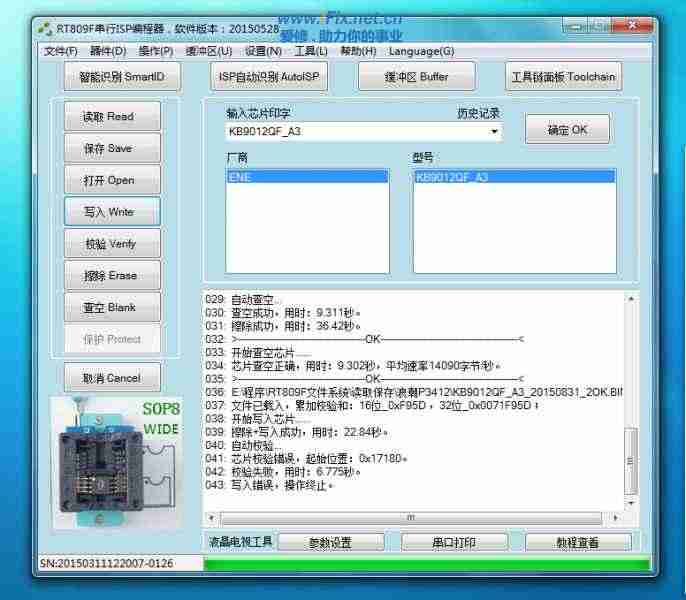Click the 擦除 Erase button
686x600 pixels.
click(112, 275)
